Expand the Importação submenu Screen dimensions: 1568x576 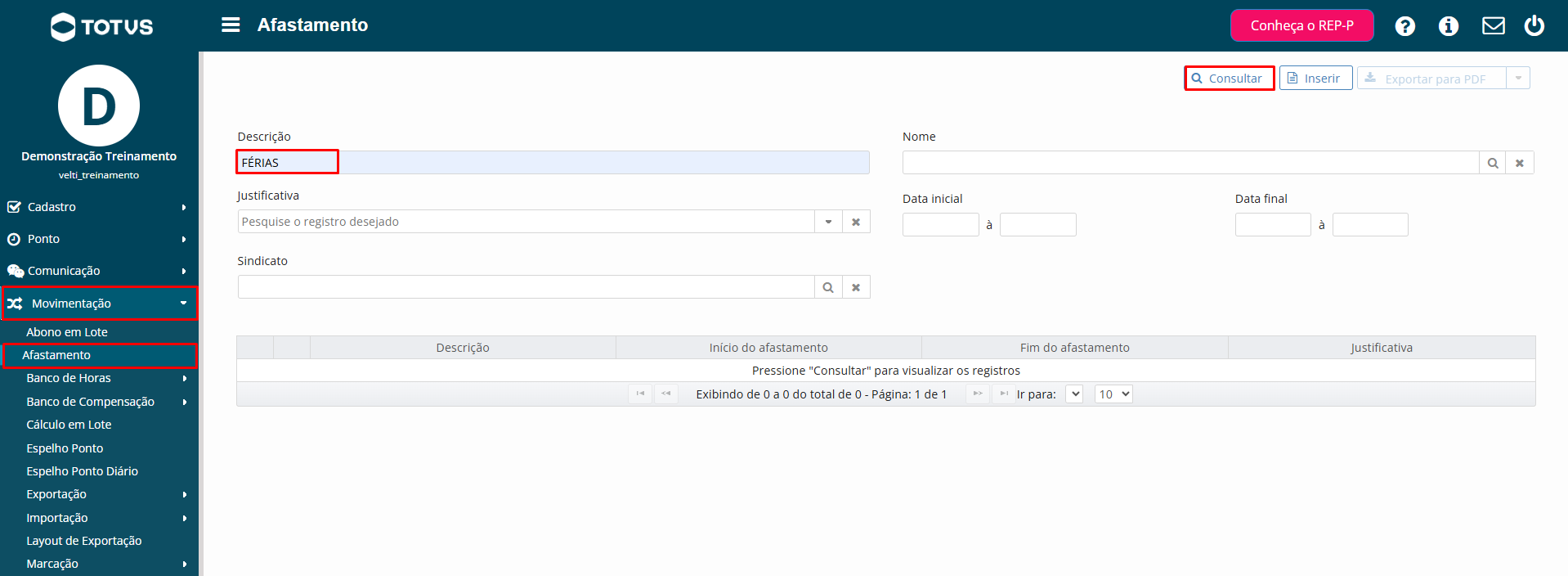click(x=98, y=518)
